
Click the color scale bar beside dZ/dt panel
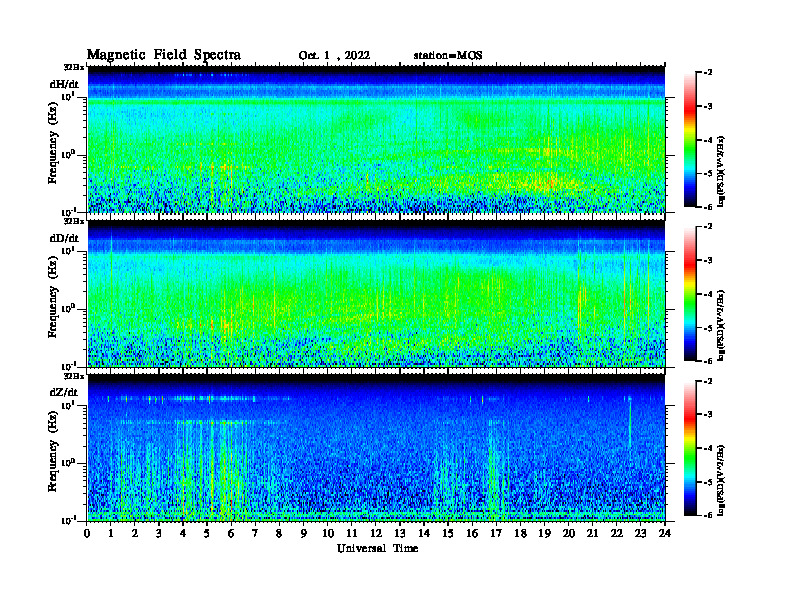click(x=690, y=448)
